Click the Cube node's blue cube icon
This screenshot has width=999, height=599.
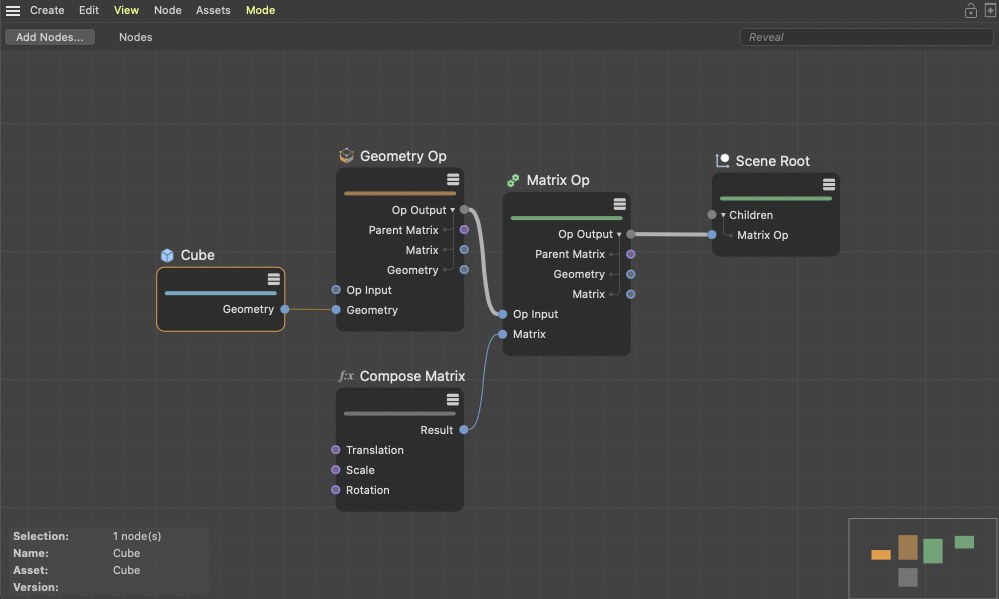pos(167,256)
